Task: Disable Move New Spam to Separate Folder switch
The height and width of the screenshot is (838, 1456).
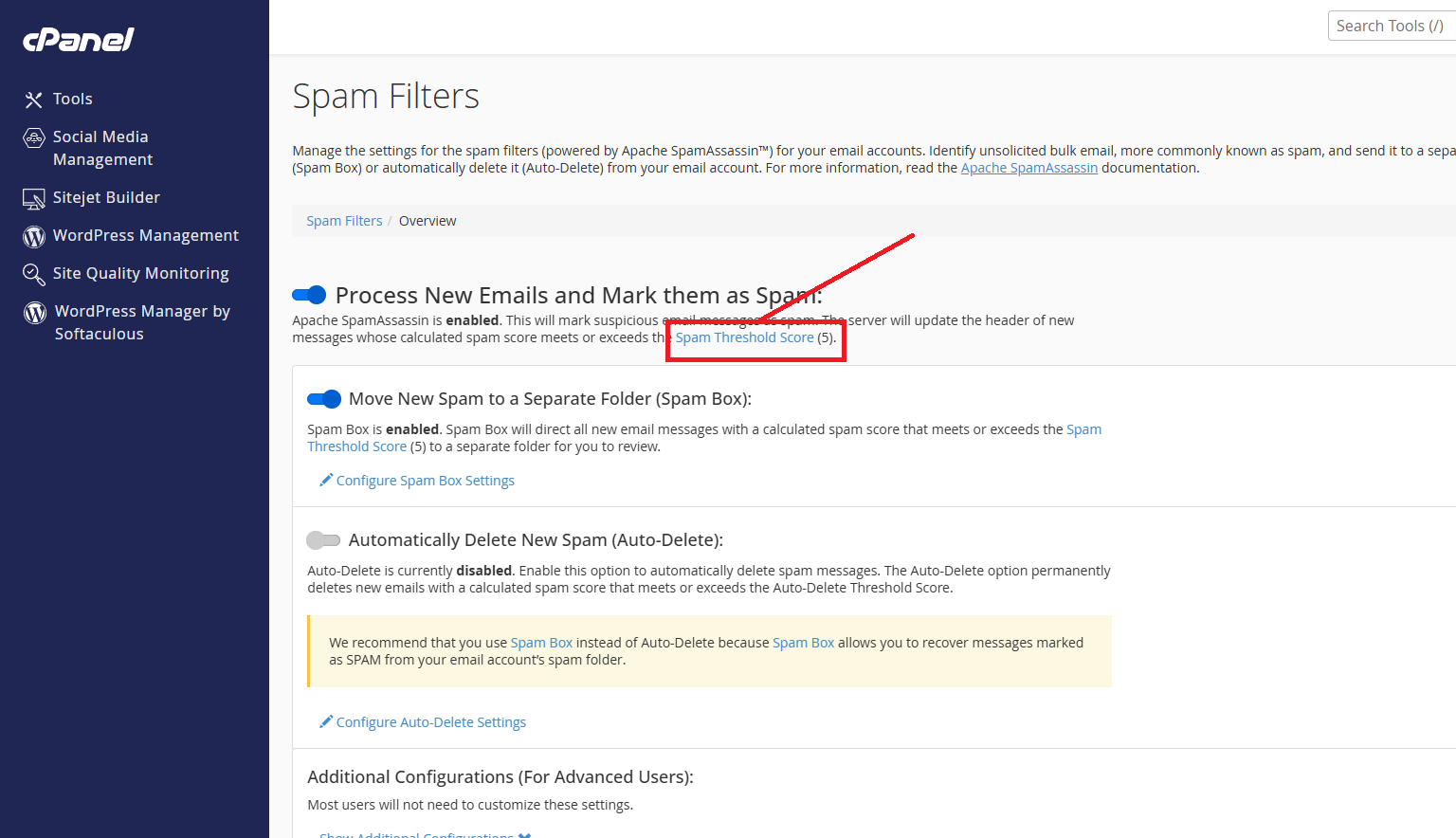Action: click(x=324, y=399)
